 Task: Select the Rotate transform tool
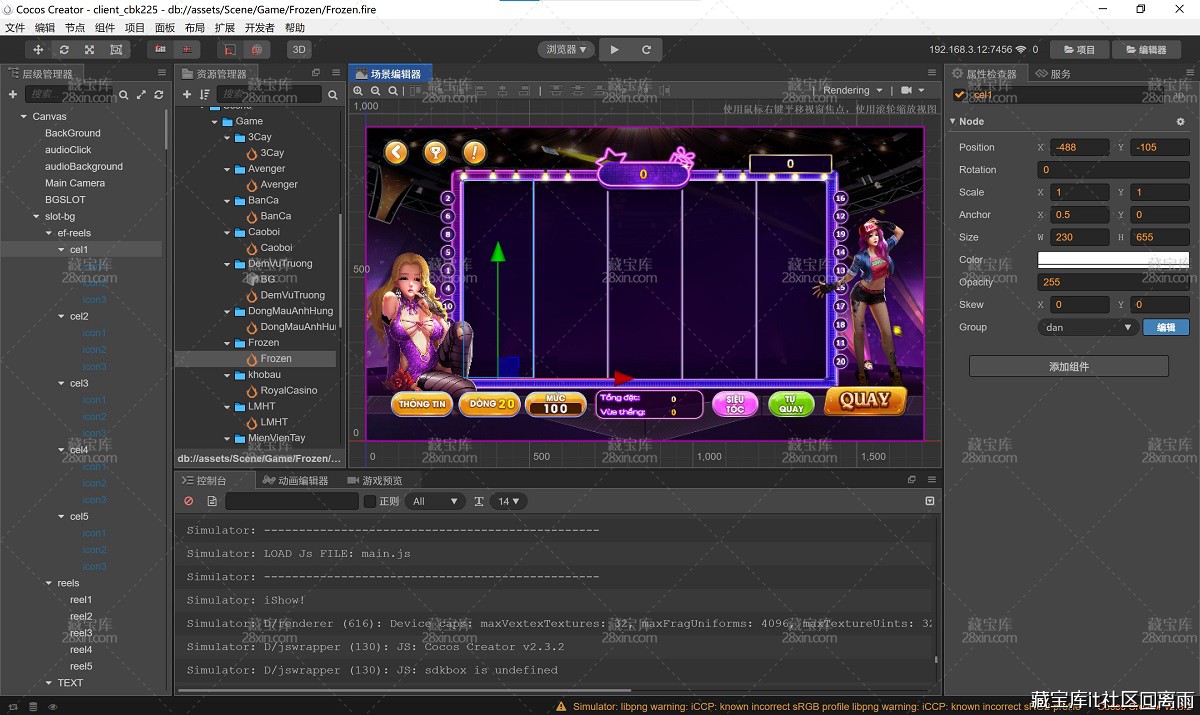[64, 49]
